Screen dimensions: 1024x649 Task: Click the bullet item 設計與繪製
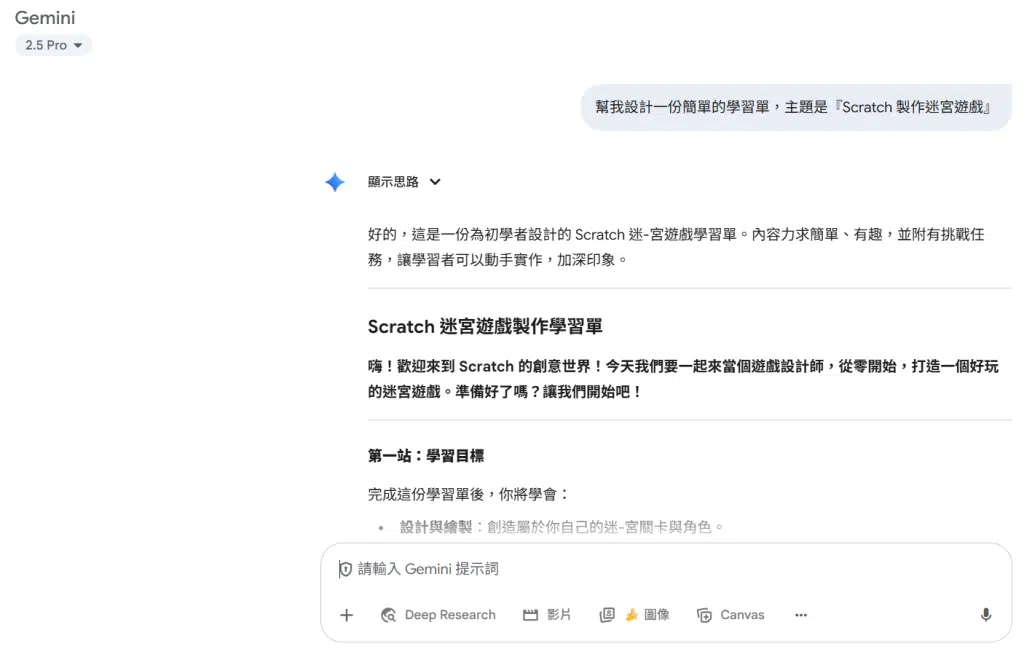click(562, 527)
